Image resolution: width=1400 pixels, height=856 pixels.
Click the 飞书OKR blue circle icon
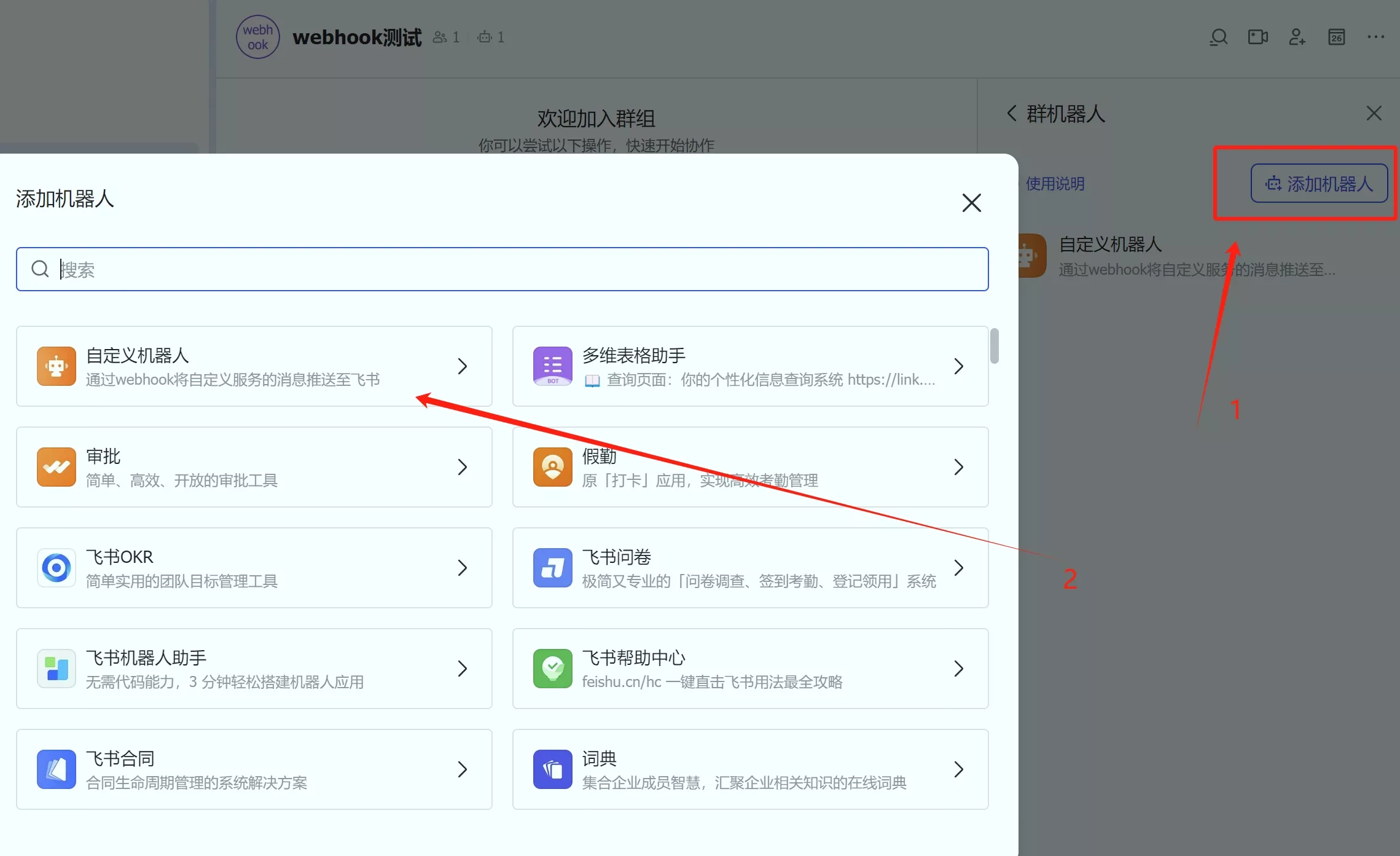point(56,568)
